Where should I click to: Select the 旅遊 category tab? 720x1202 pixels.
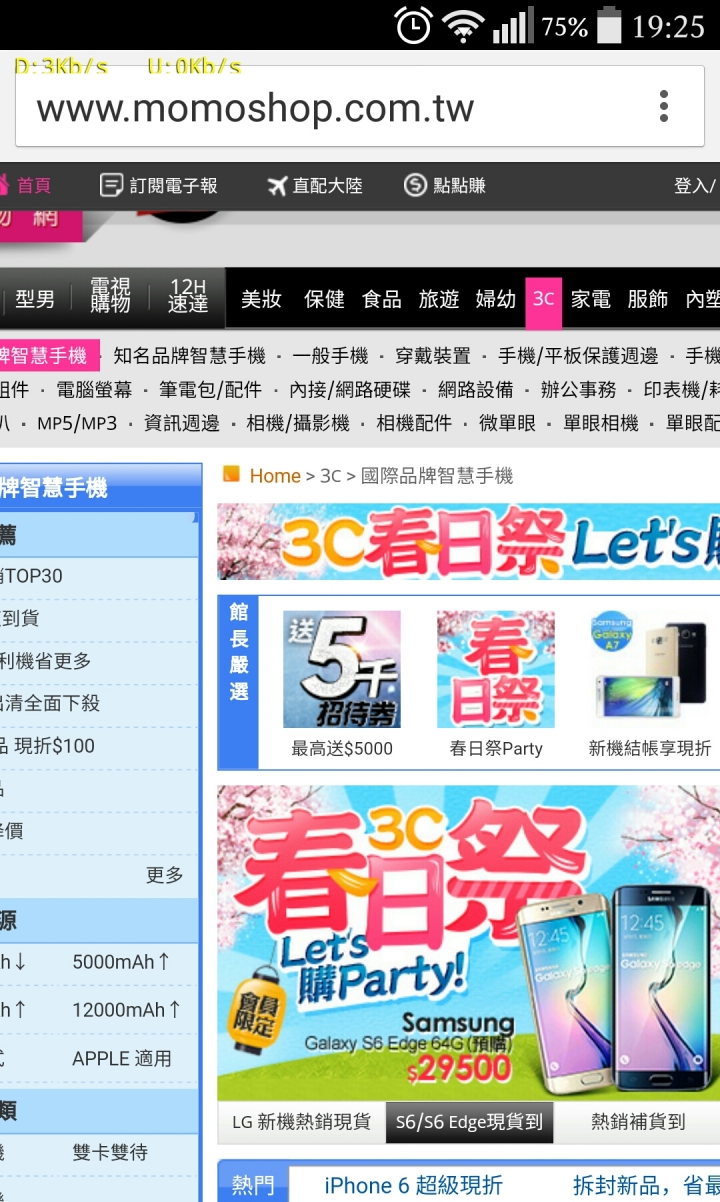(438, 298)
